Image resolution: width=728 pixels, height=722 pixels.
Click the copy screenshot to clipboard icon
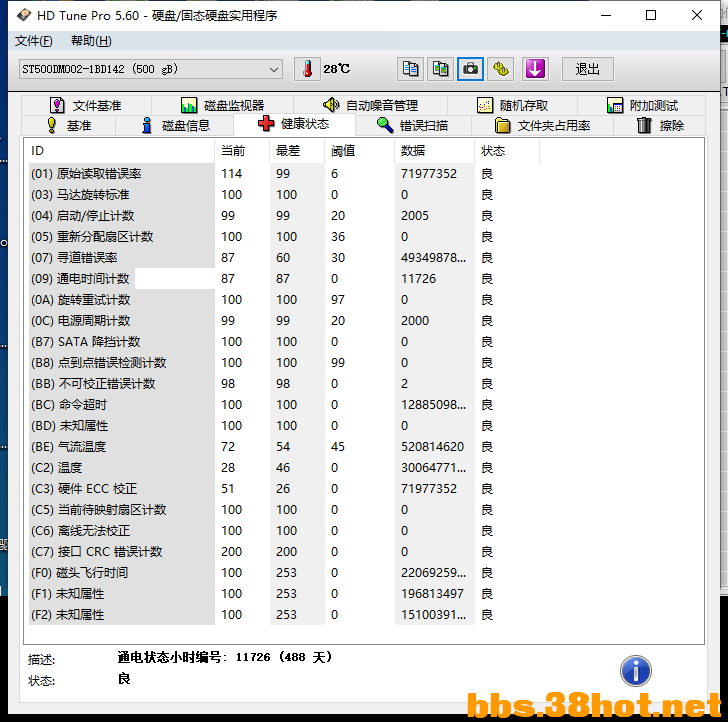click(x=440, y=69)
